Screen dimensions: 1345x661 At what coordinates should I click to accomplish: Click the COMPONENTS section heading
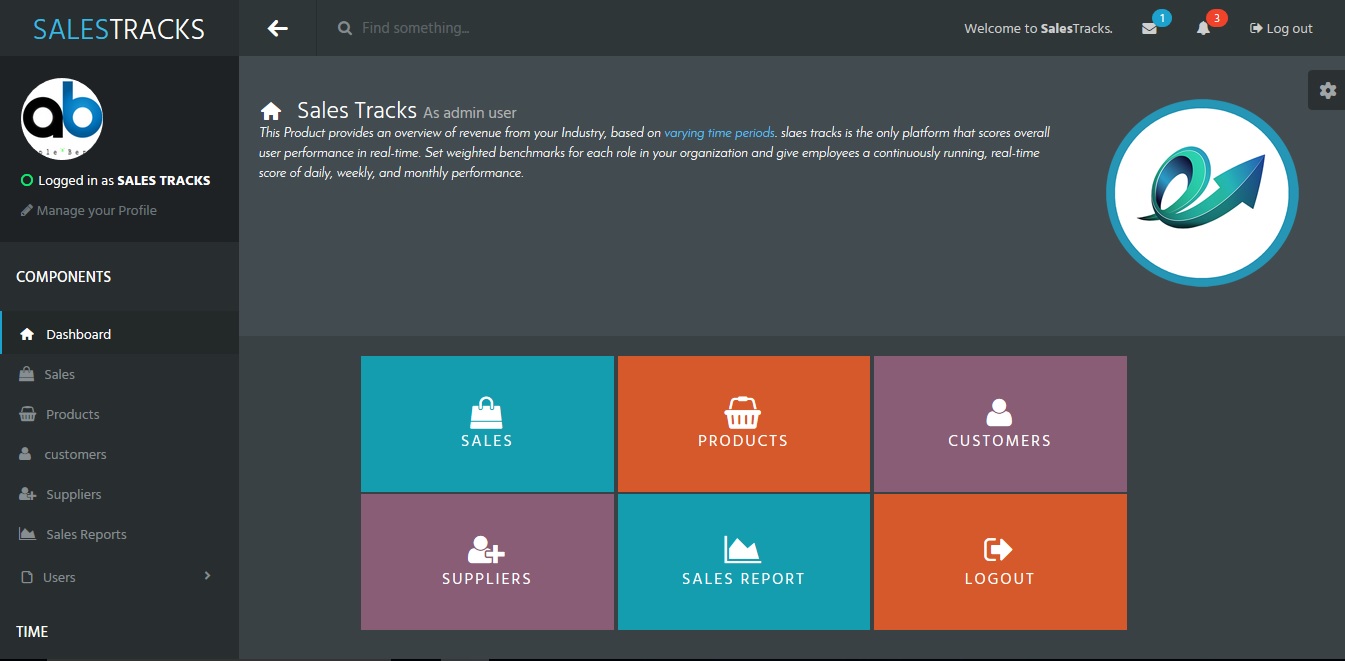pos(64,276)
